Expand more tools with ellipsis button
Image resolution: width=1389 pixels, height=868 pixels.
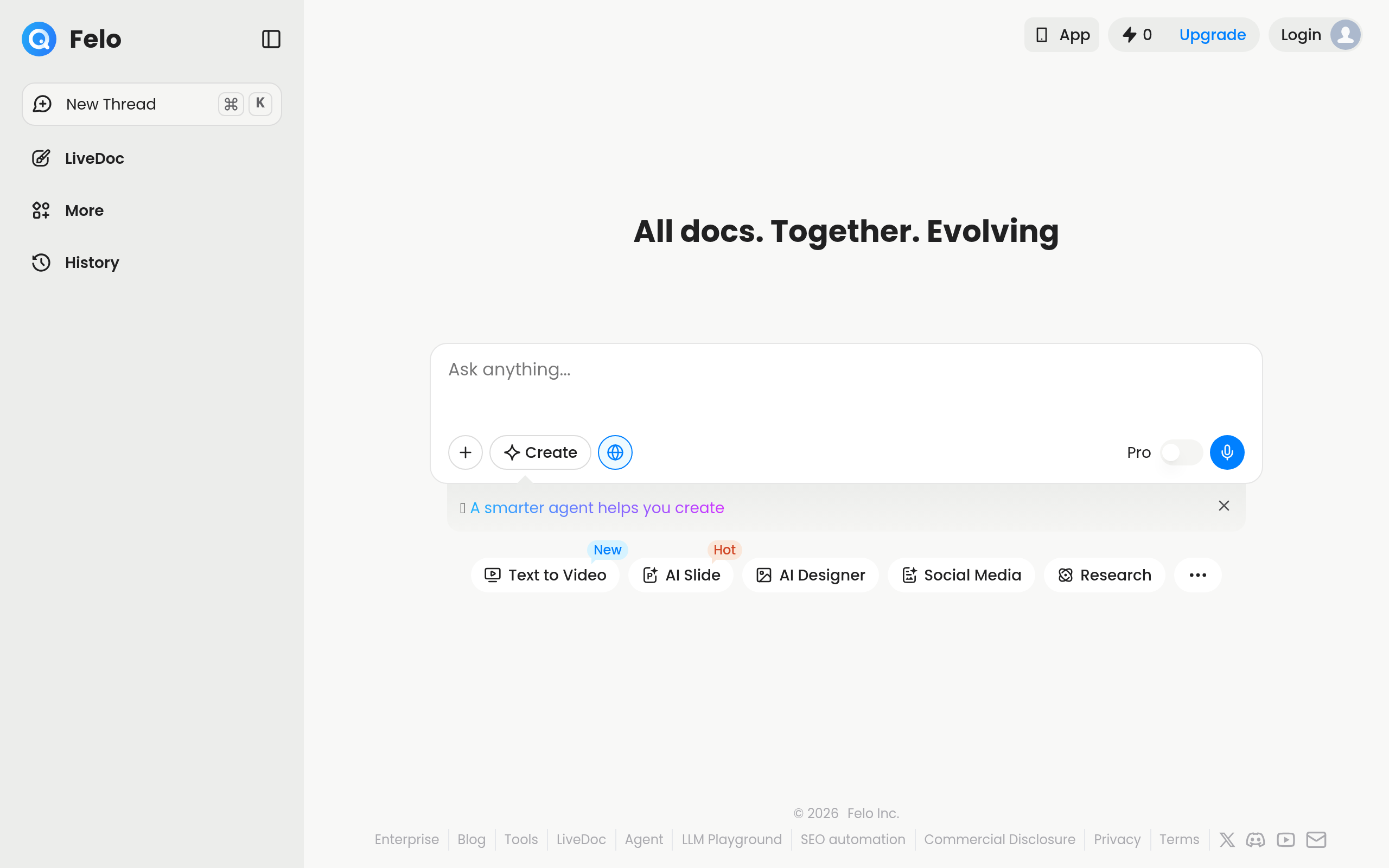coord(1197,575)
